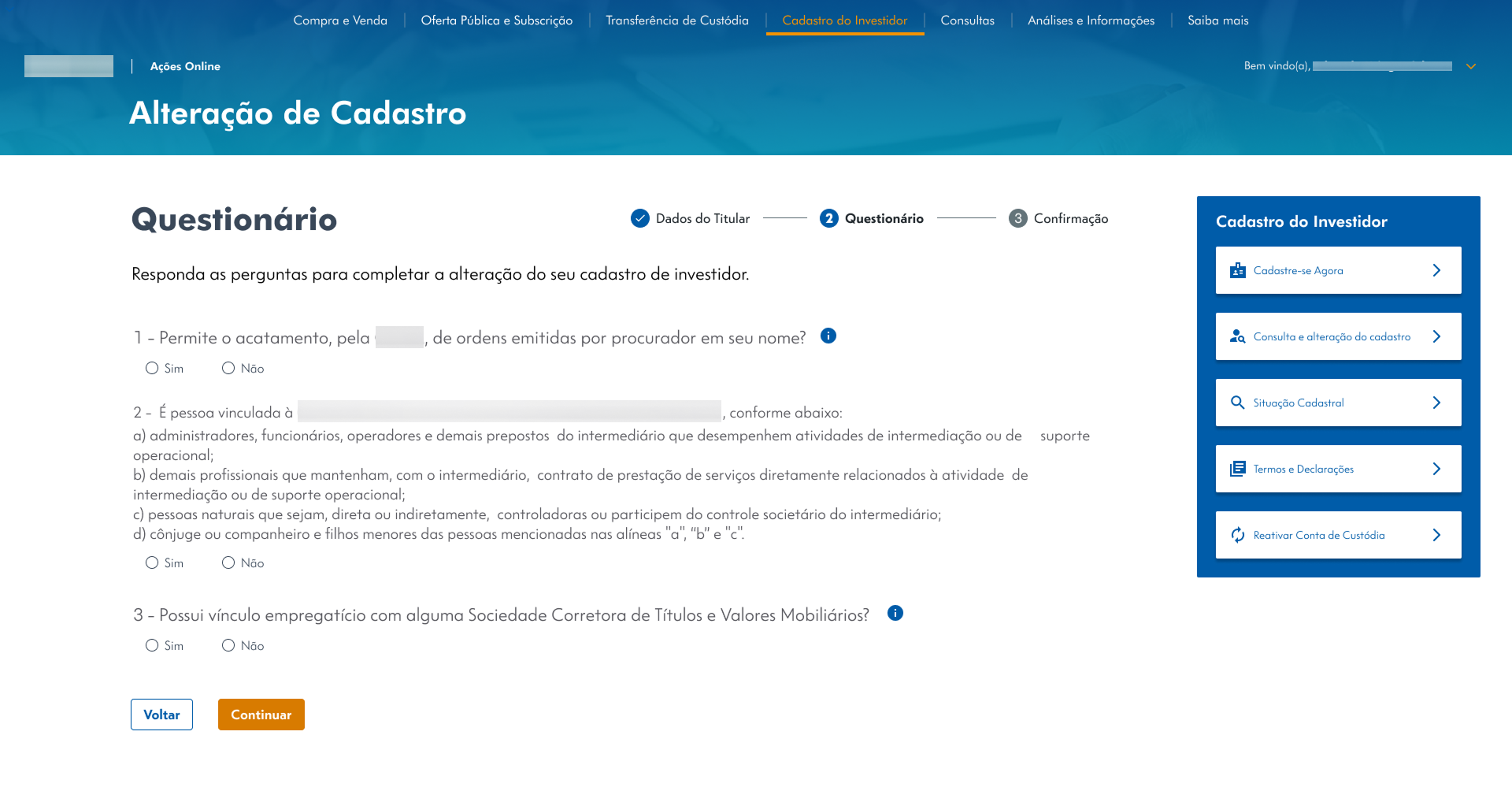Open Cadastro do Investidor menu
The width and height of the screenshot is (1512, 787).
pyautogui.click(x=845, y=20)
